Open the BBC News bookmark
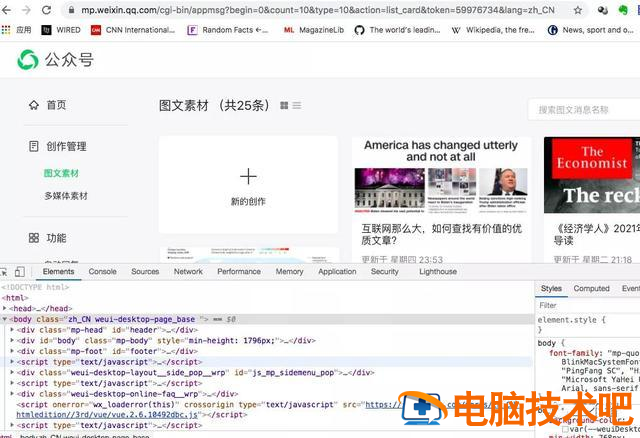This screenshot has height=438, width=640. coord(590,30)
